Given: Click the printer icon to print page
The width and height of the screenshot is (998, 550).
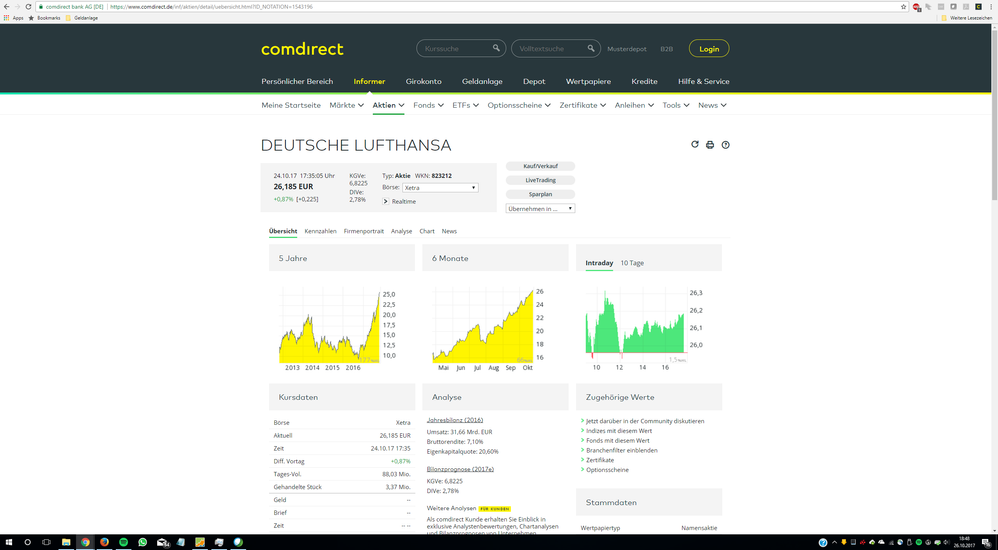Looking at the screenshot, I should [710, 145].
